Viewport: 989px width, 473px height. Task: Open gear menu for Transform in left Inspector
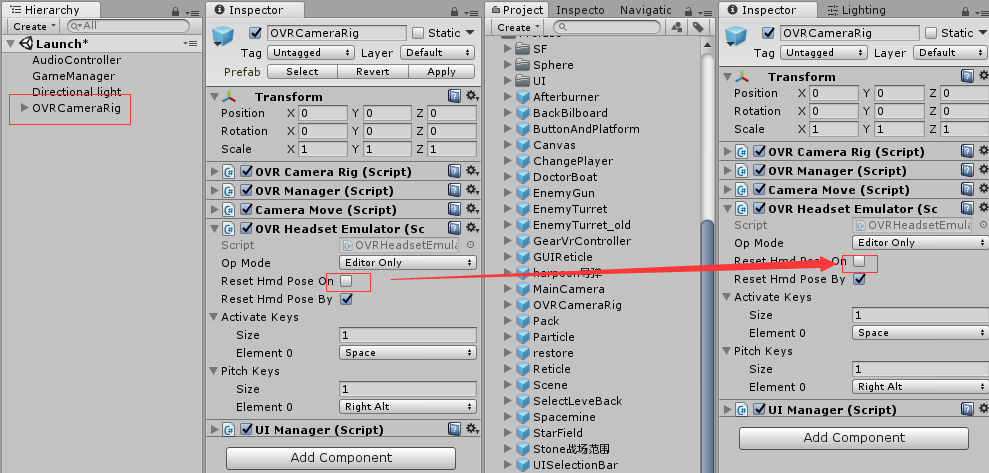(472, 96)
